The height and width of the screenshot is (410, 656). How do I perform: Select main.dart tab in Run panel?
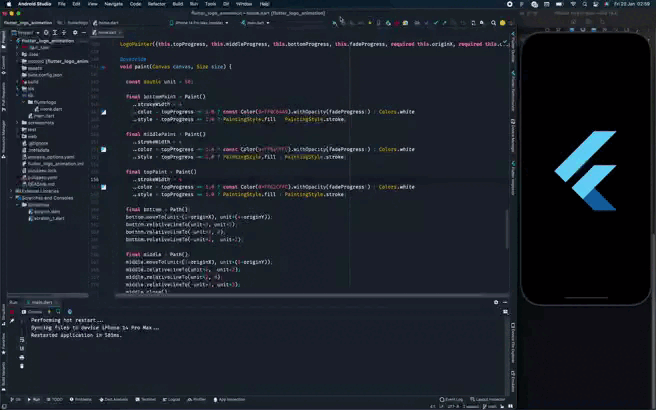pyautogui.click(x=41, y=302)
